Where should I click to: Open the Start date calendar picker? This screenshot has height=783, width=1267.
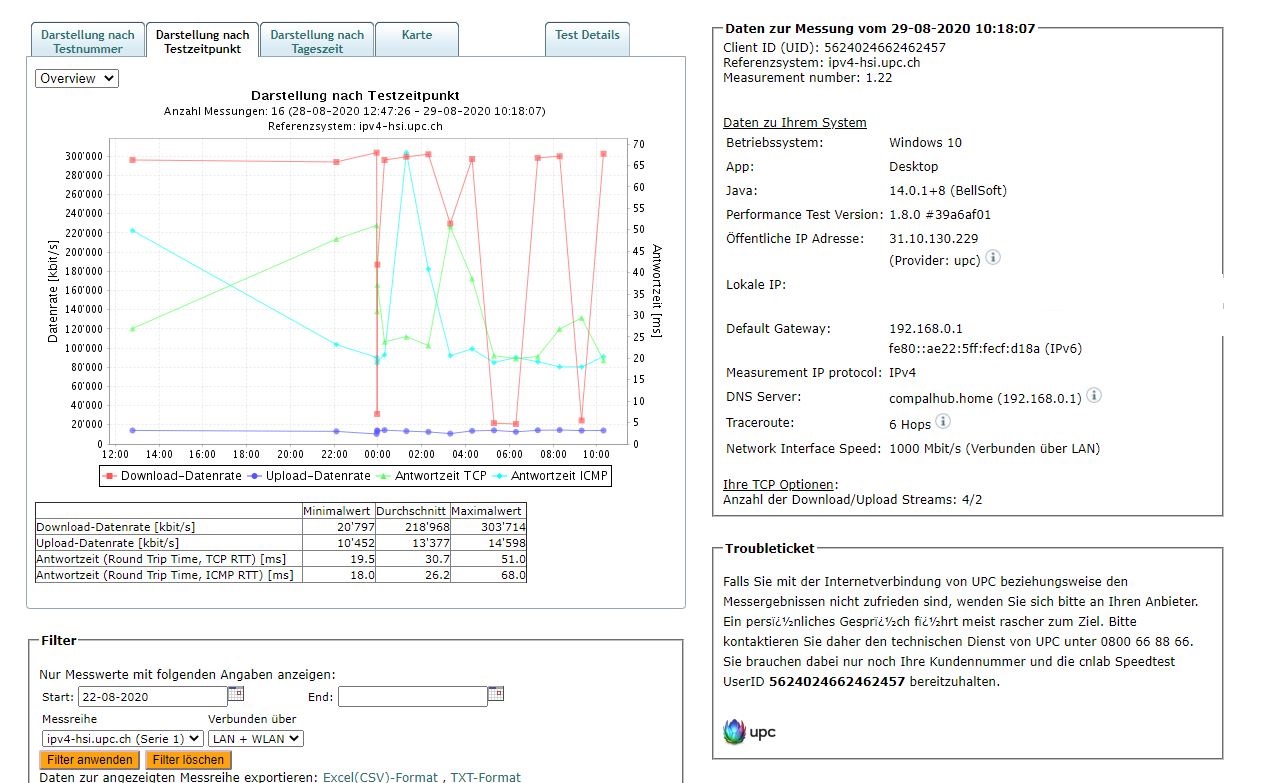236,694
